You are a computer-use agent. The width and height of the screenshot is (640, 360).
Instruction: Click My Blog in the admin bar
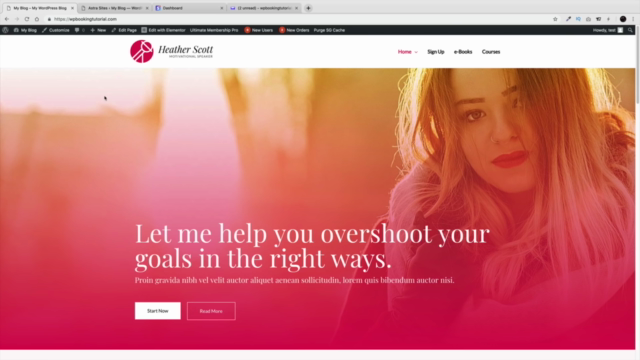(x=25, y=30)
